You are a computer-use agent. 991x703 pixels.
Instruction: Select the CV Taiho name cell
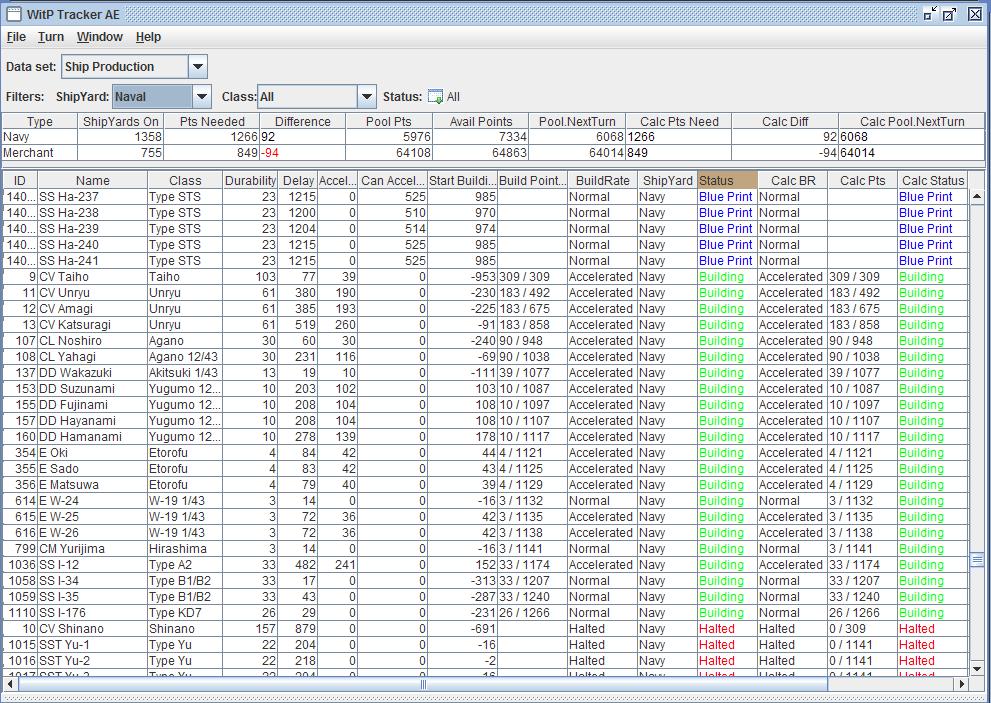pos(92,277)
